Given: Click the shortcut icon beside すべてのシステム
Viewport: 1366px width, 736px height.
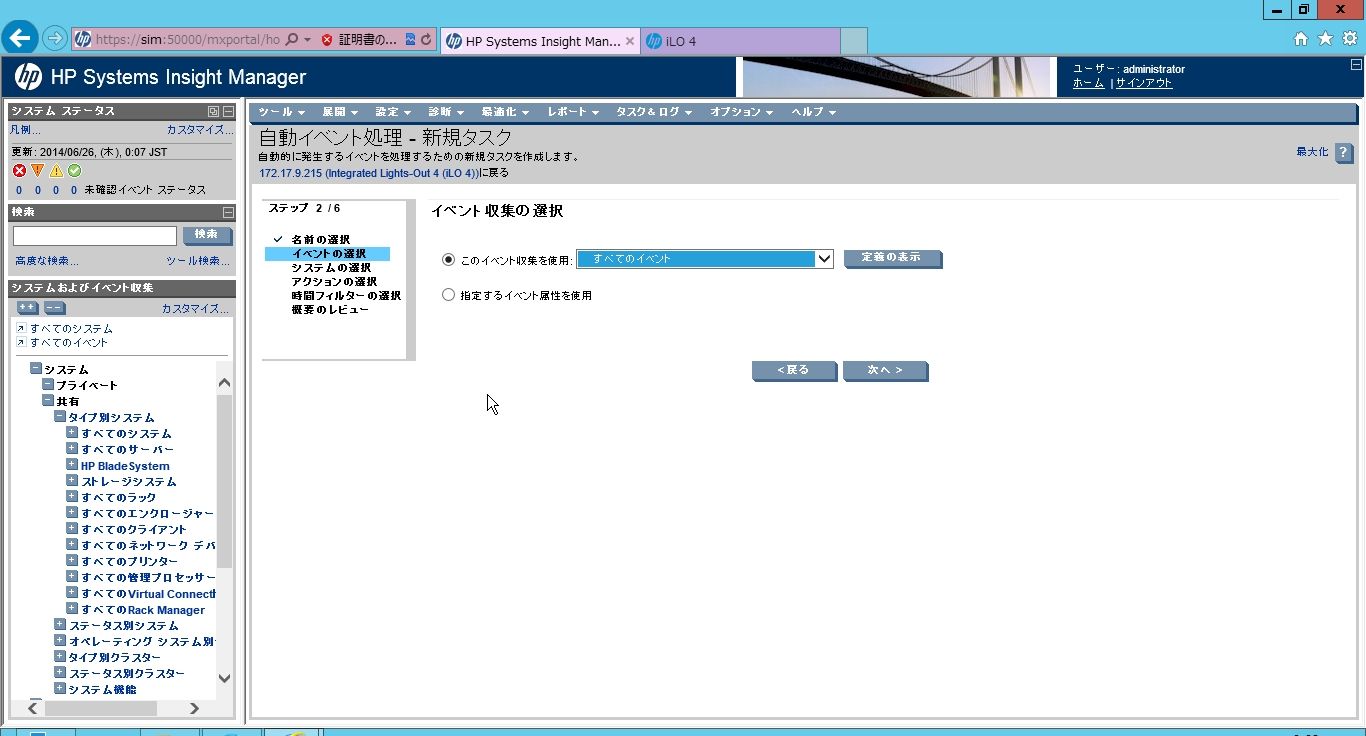Looking at the screenshot, I should [x=21, y=328].
